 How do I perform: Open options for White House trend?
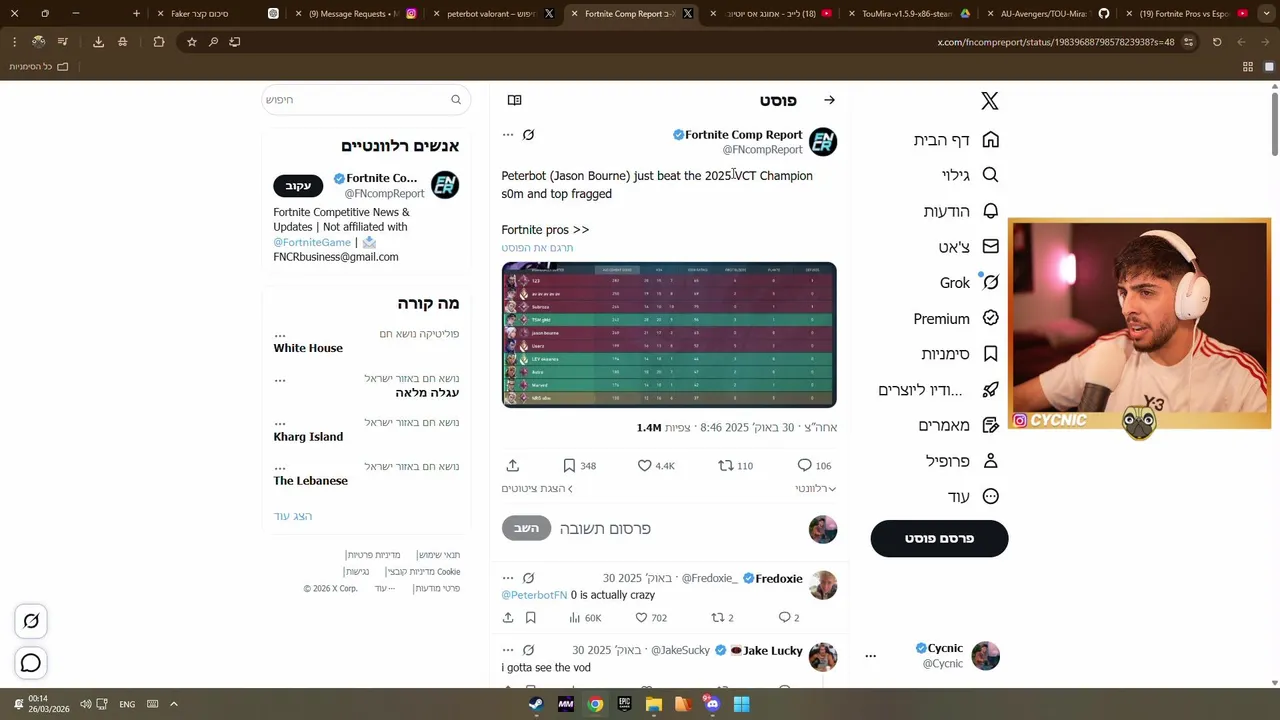[x=280, y=336]
